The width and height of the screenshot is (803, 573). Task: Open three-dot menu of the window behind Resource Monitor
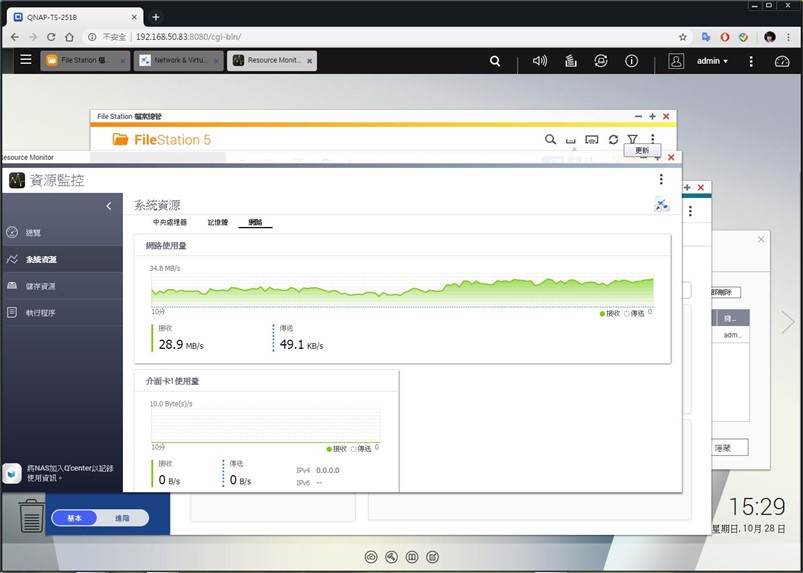(x=690, y=211)
